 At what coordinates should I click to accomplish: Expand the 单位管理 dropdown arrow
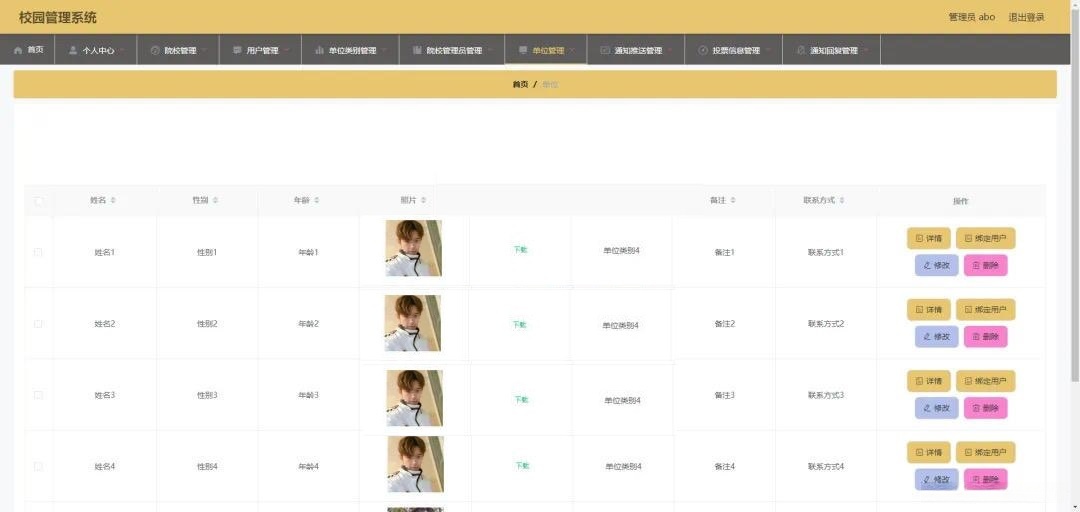[x=572, y=50]
